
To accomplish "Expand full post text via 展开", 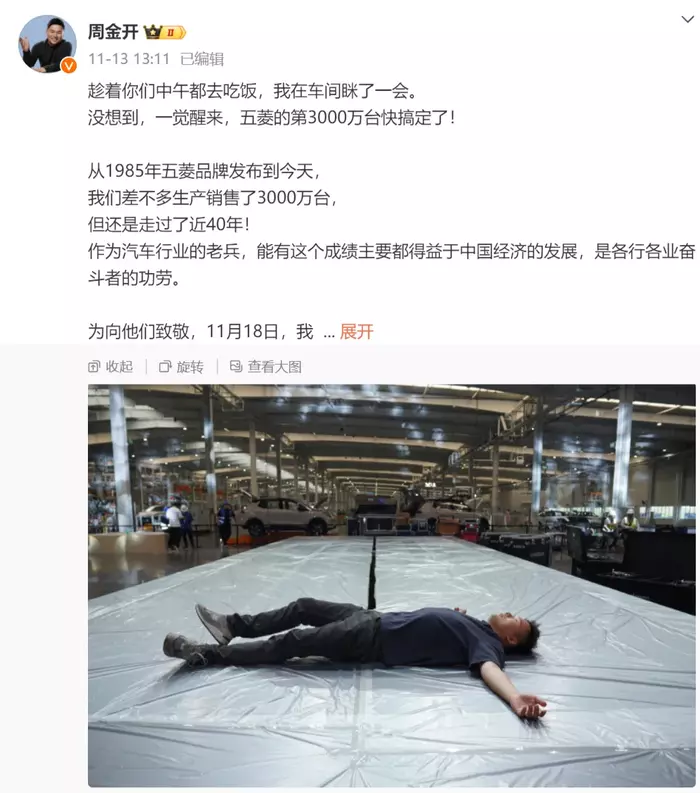I will point(357,332).
